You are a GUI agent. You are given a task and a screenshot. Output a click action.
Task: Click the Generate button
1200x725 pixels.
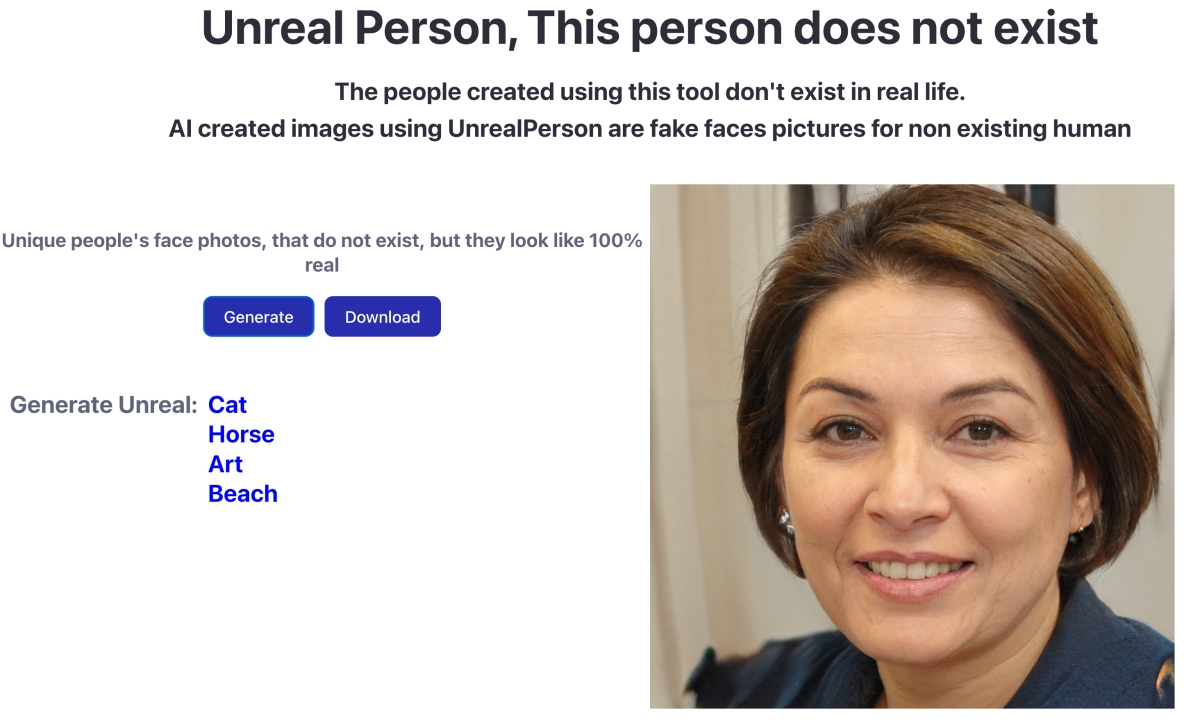tap(258, 317)
